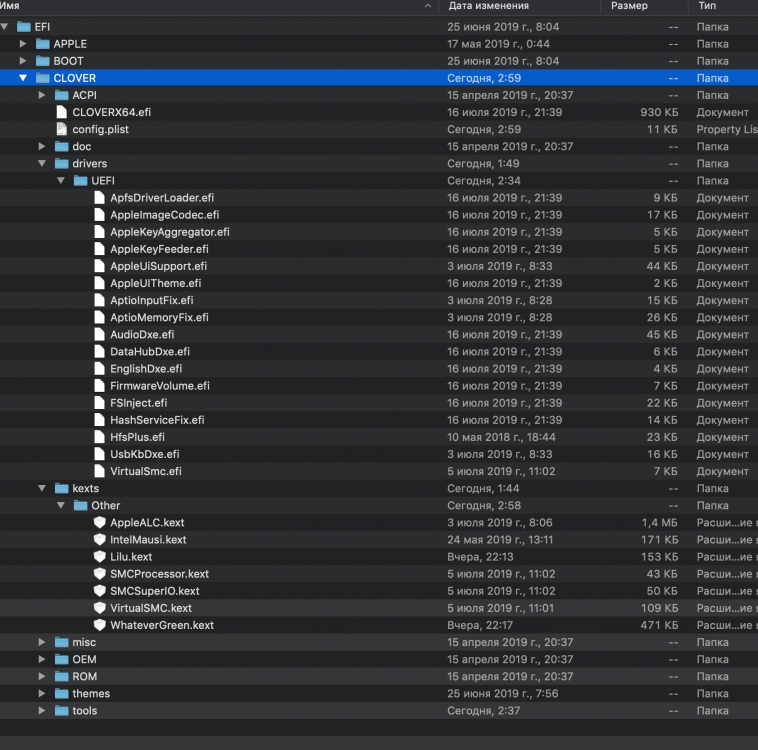Image resolution: width=758 pixels, height=750 pixels.
Task: Click the CLOVER folder icon
Action: coord(43,78)
